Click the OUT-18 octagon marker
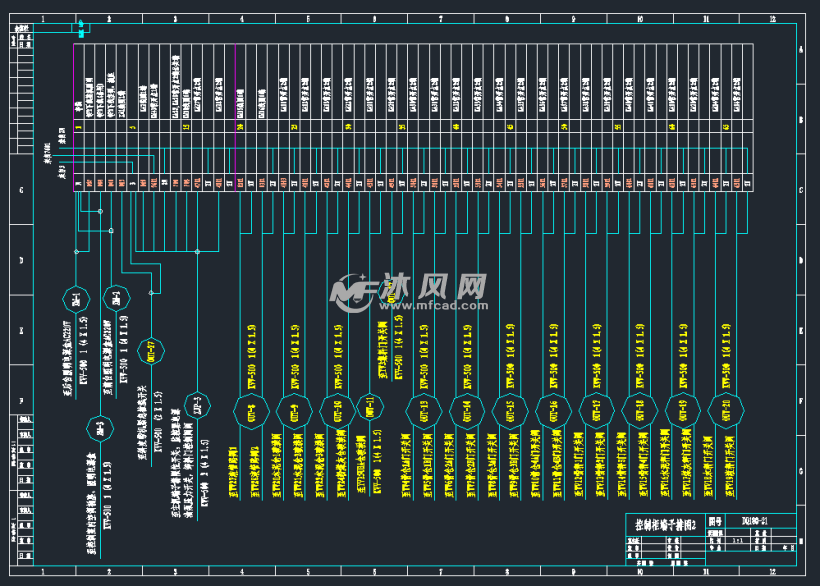The height and width of the screenshot is (586, 820). pos(640,410)
